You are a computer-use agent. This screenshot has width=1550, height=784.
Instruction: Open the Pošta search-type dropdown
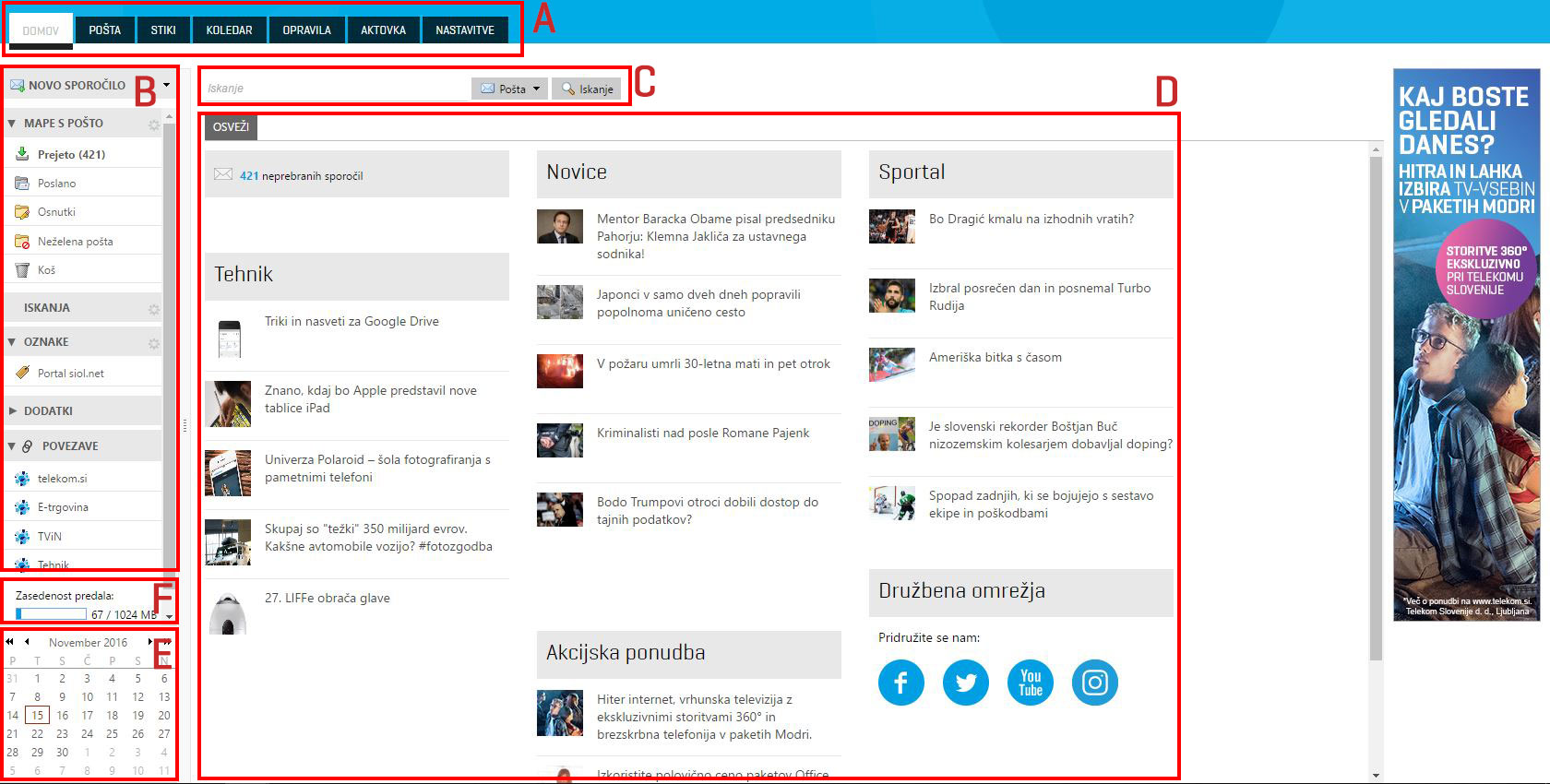[510, 89]
